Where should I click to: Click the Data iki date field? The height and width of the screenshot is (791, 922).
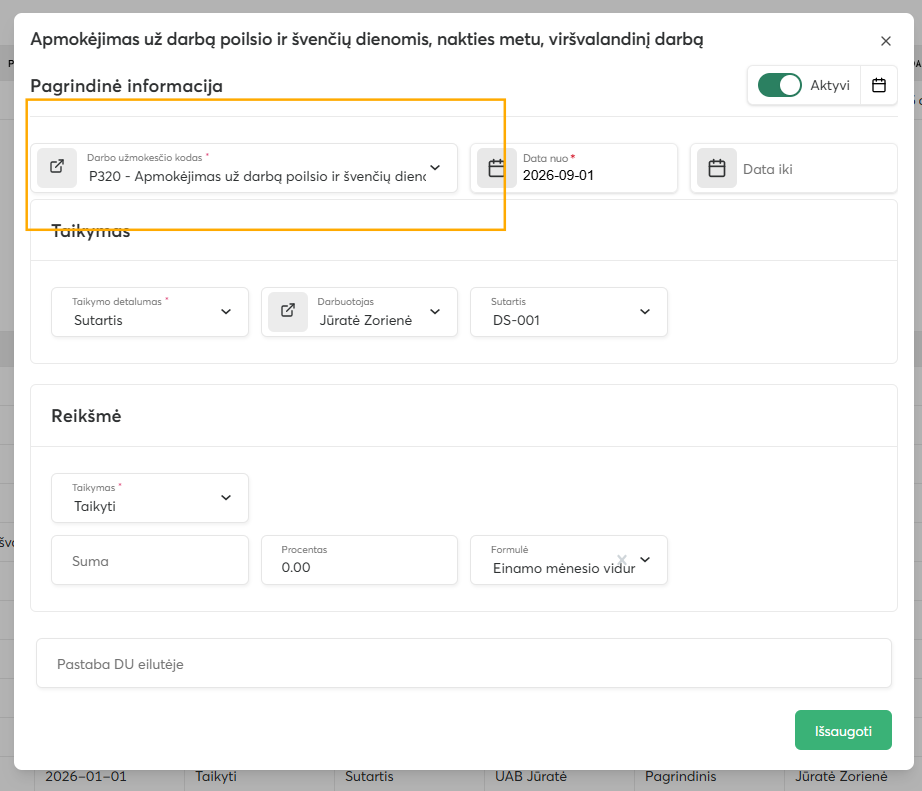click(x=794, y=168)
